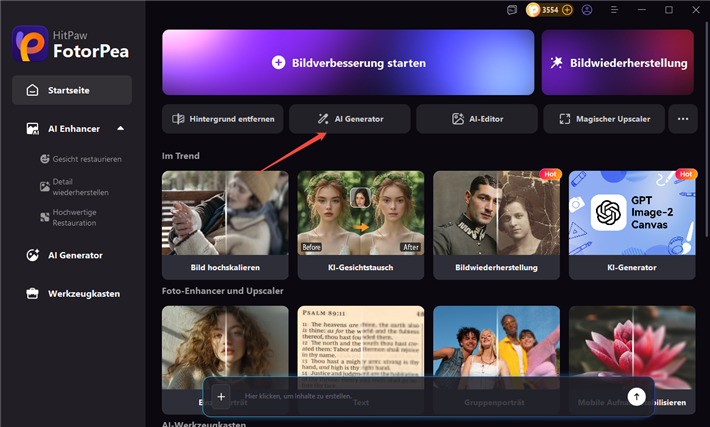Open the user account icon
The height and width of the screenshot is (427, 710).
(587, 10)
